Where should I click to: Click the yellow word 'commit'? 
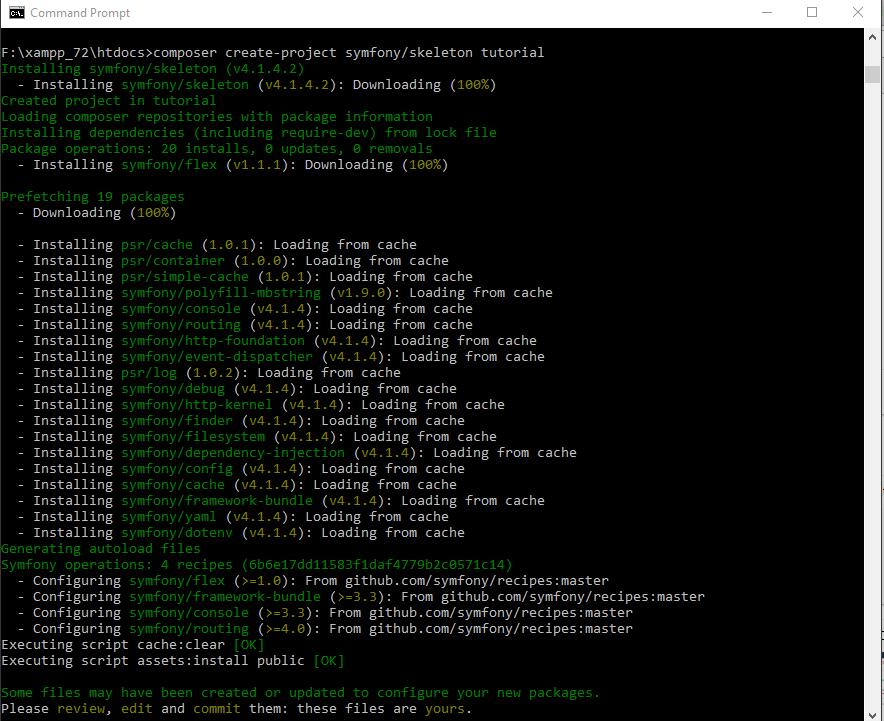(216, 709)
